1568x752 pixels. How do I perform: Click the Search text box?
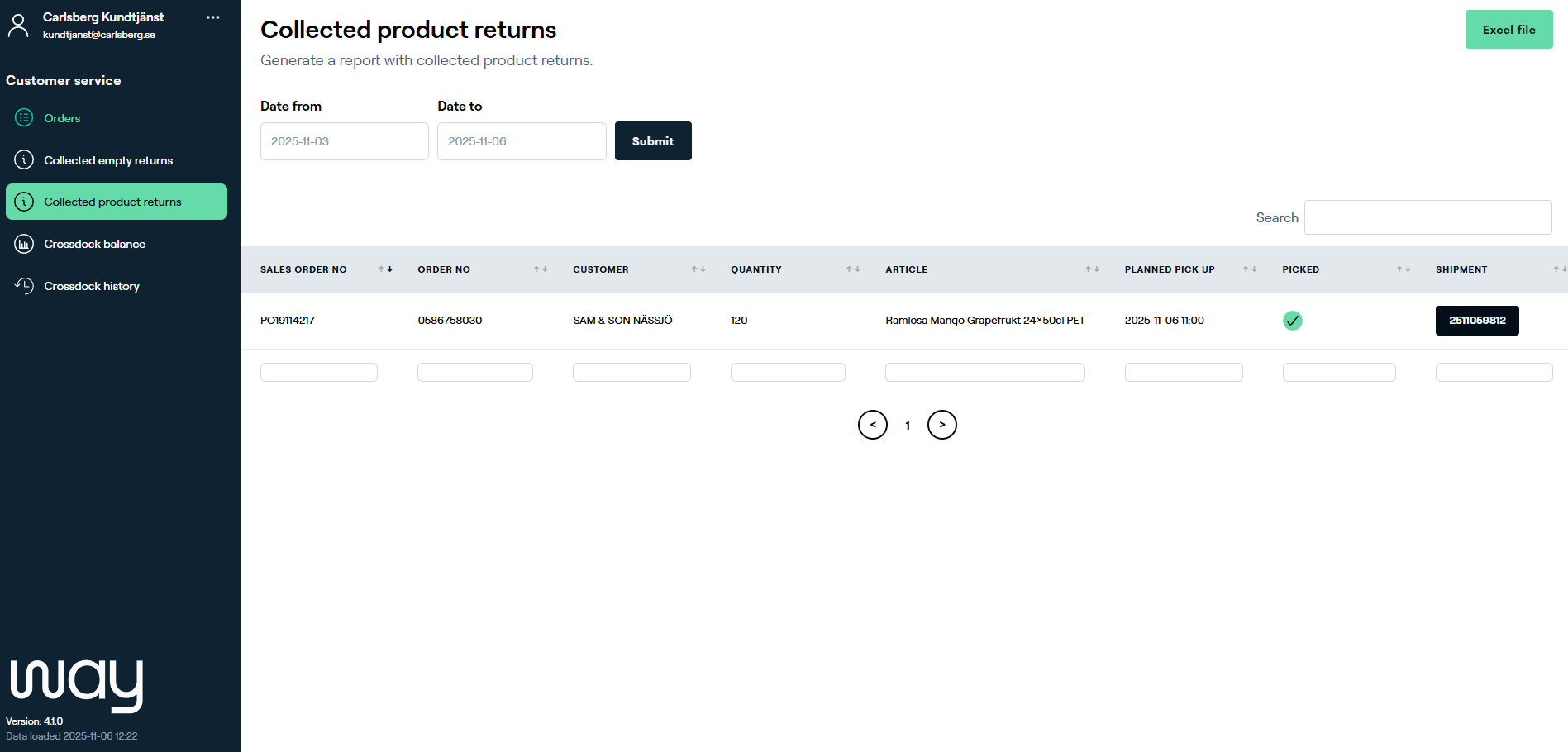pos(1427,217)
